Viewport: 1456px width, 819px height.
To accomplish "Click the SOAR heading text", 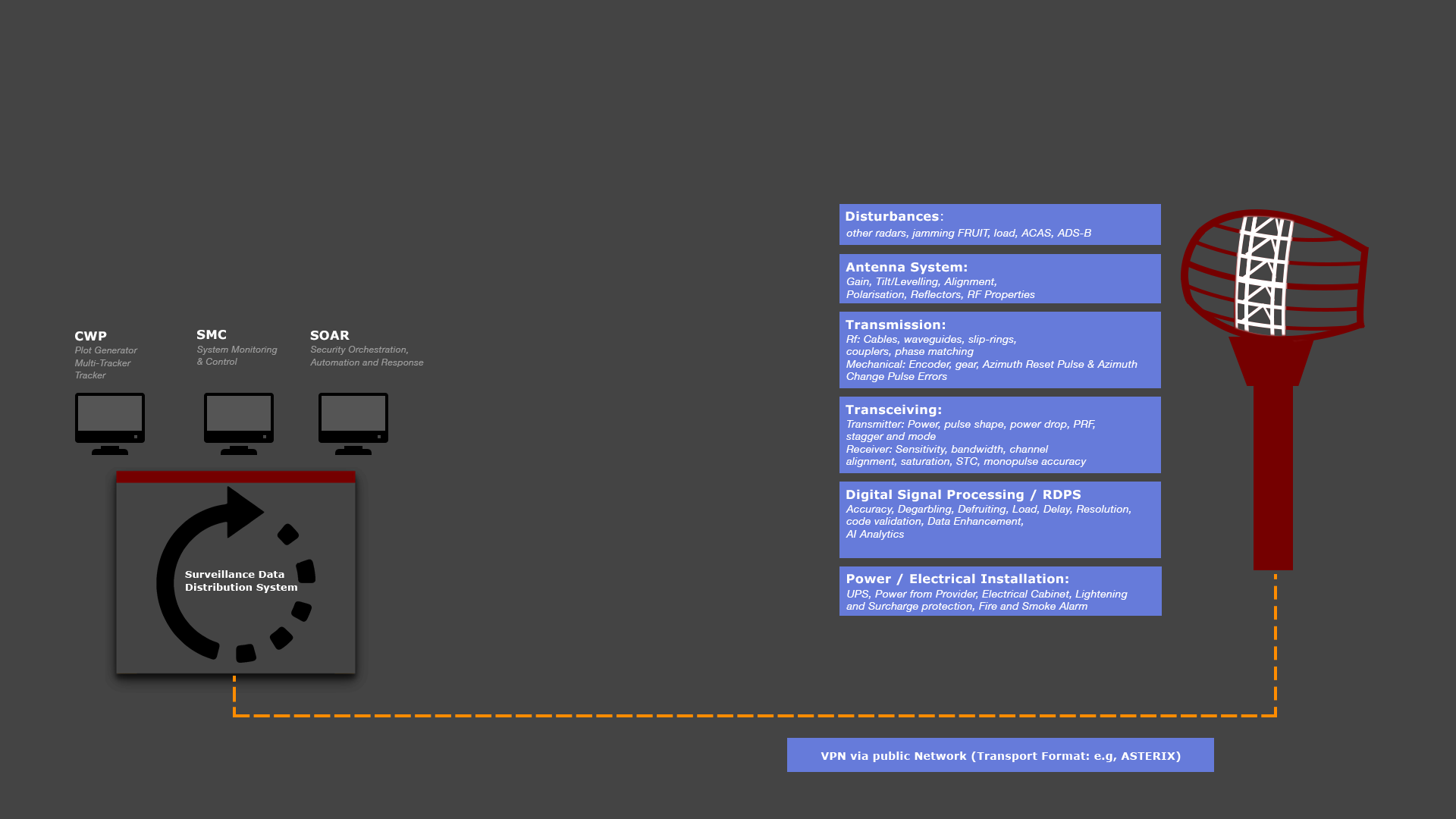I will pyautogui.click(x=330, y=335).
